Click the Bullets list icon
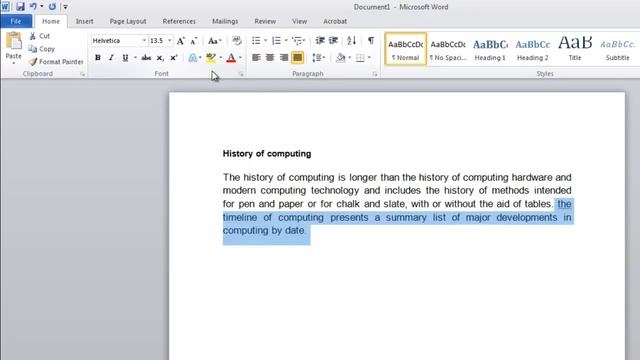Viewport: 640px width, 360px height. pyautogui.click(x=256, y=41)
